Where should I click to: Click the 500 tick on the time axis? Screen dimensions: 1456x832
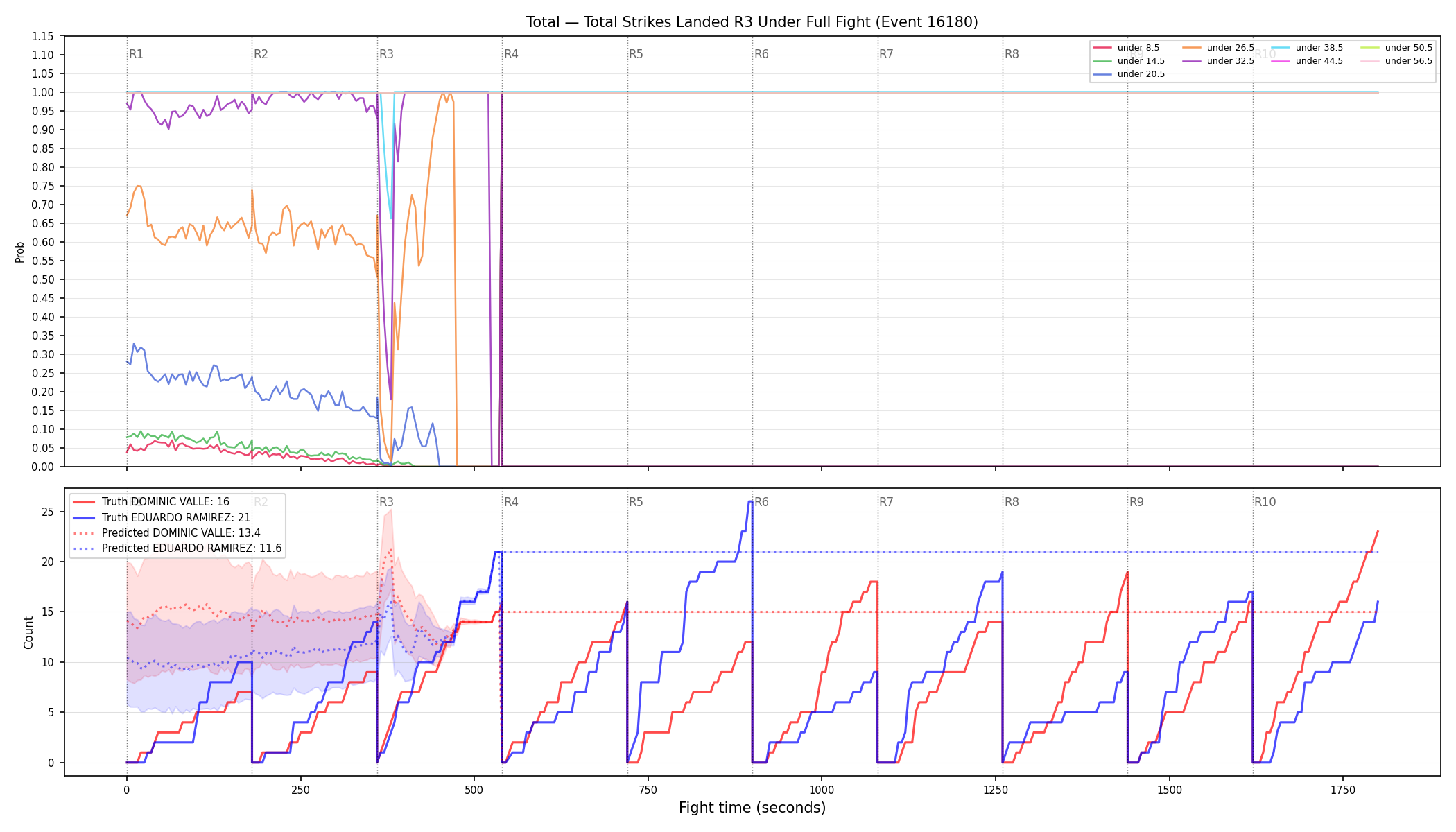pos(474,790)
